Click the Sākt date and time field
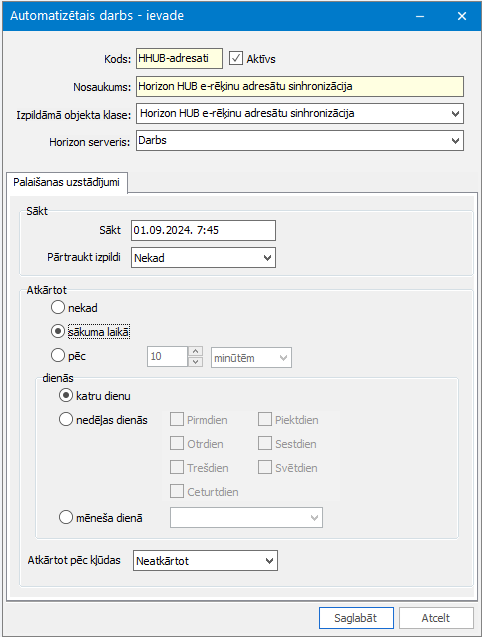The width and height of the screenshot is (482, 638). click(203, 230)
